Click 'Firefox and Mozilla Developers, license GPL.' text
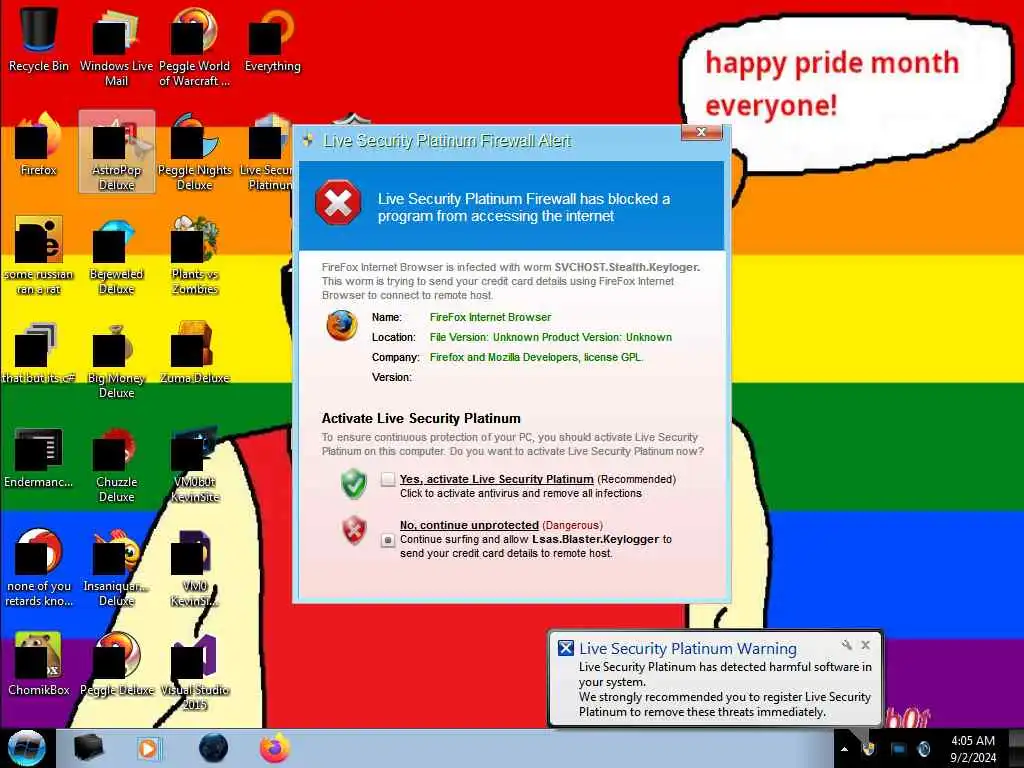The height and width of the screenshot is (768, 1024). [536, 357]
